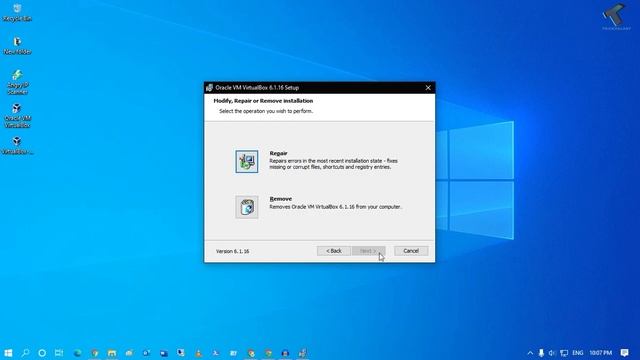Open the network status tray icon

(564, 353)
